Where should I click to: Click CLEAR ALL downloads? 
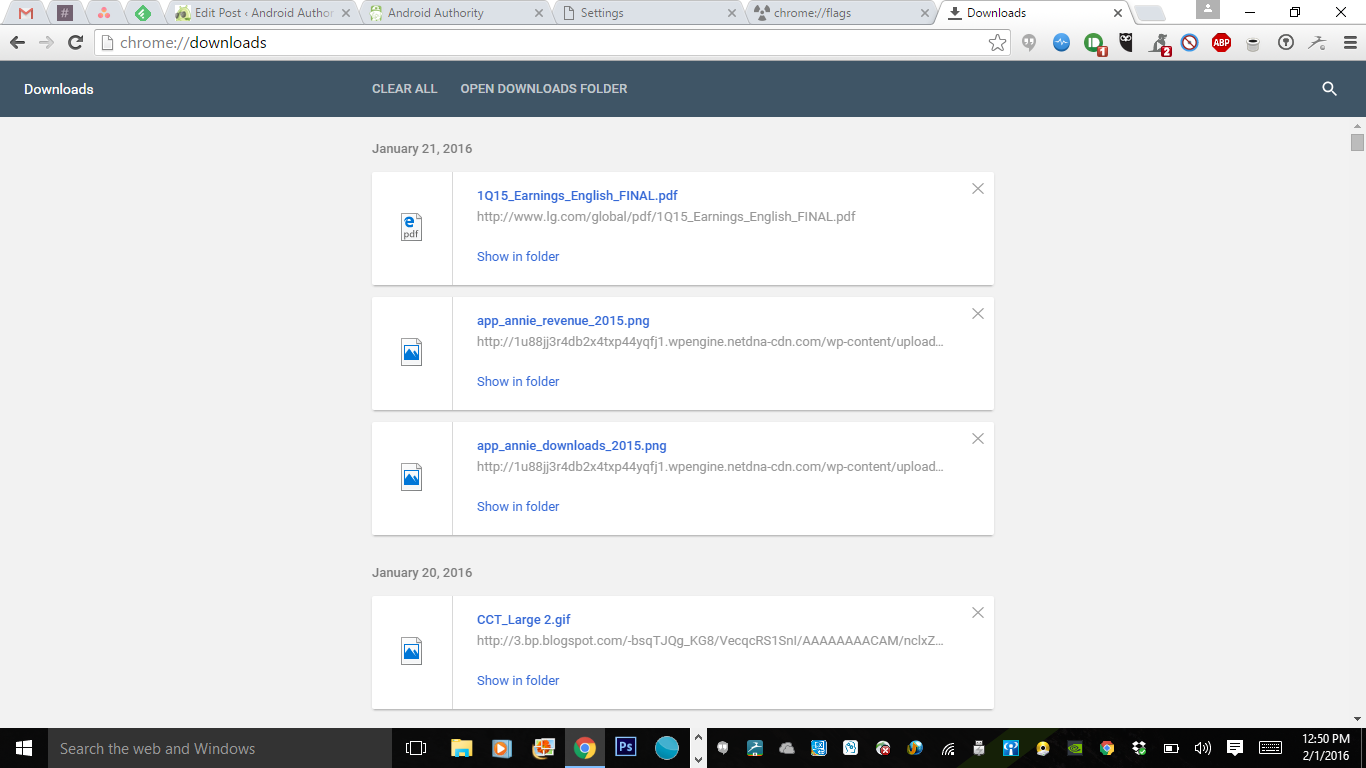tap(404, 89)
